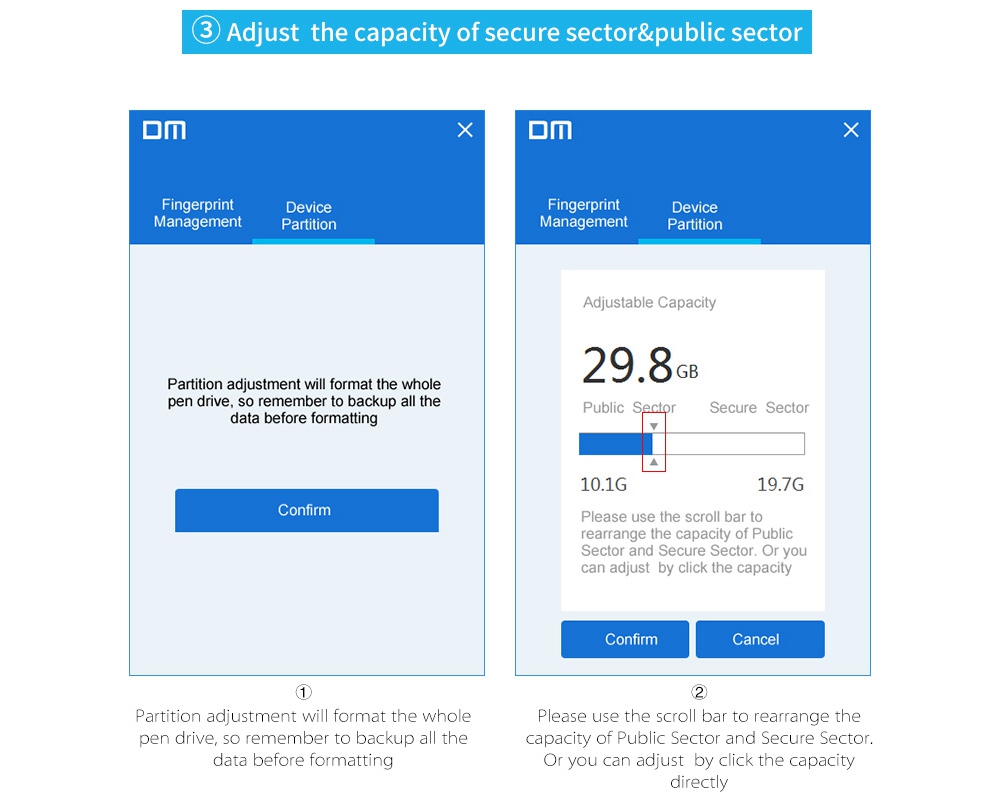Click the up arrow below slider handle
Screen dimensions: 1000x799
[x=654, y=462]
